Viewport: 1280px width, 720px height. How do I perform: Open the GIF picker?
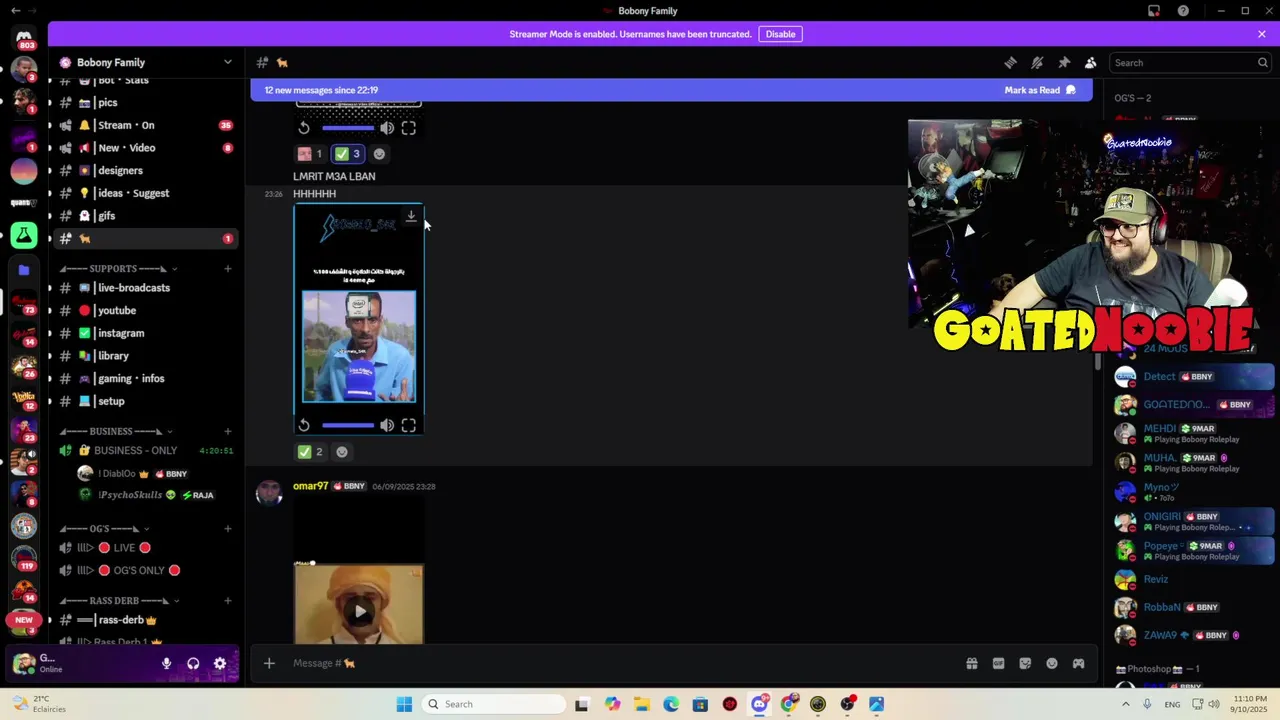click(998, 663)
